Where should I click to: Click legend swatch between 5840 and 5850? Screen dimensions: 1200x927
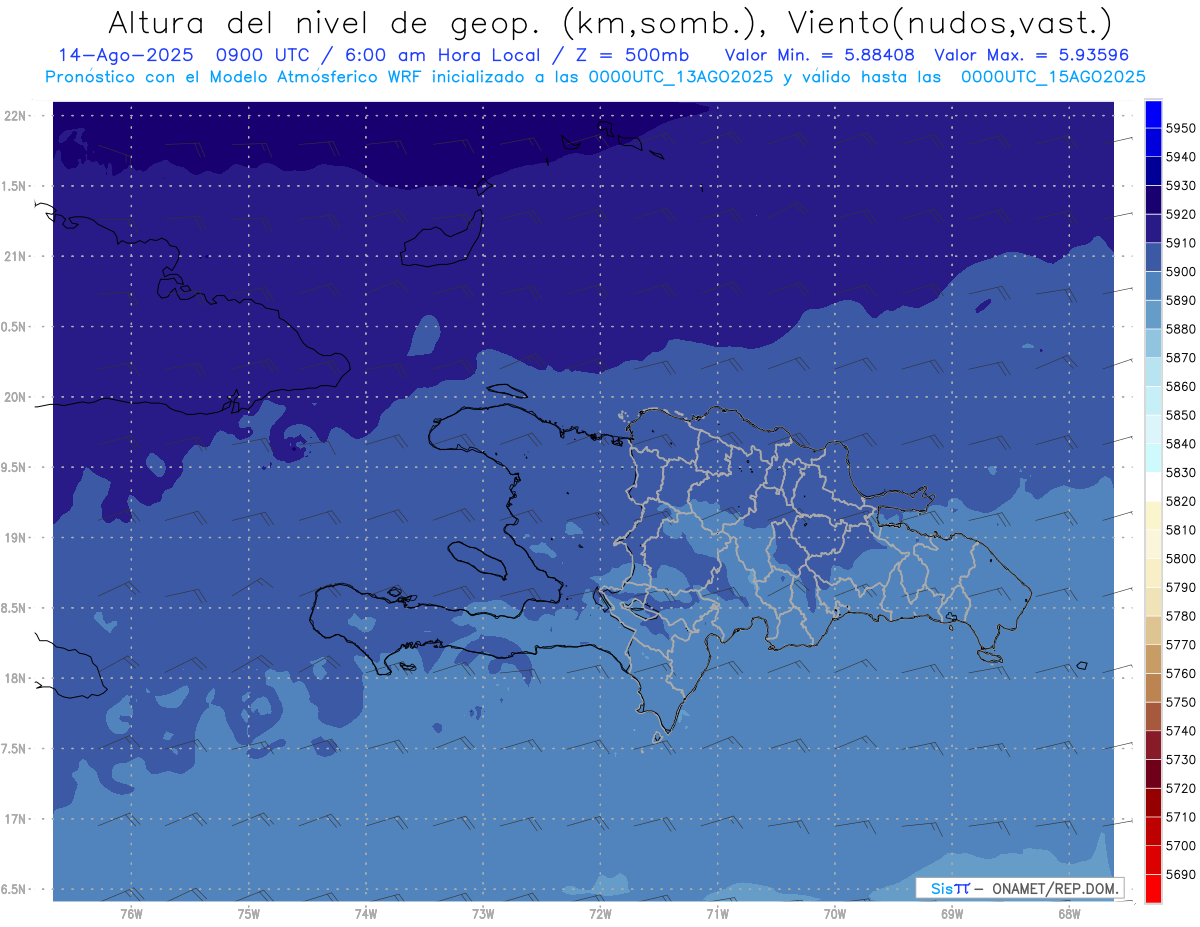tap(1153, 429)
